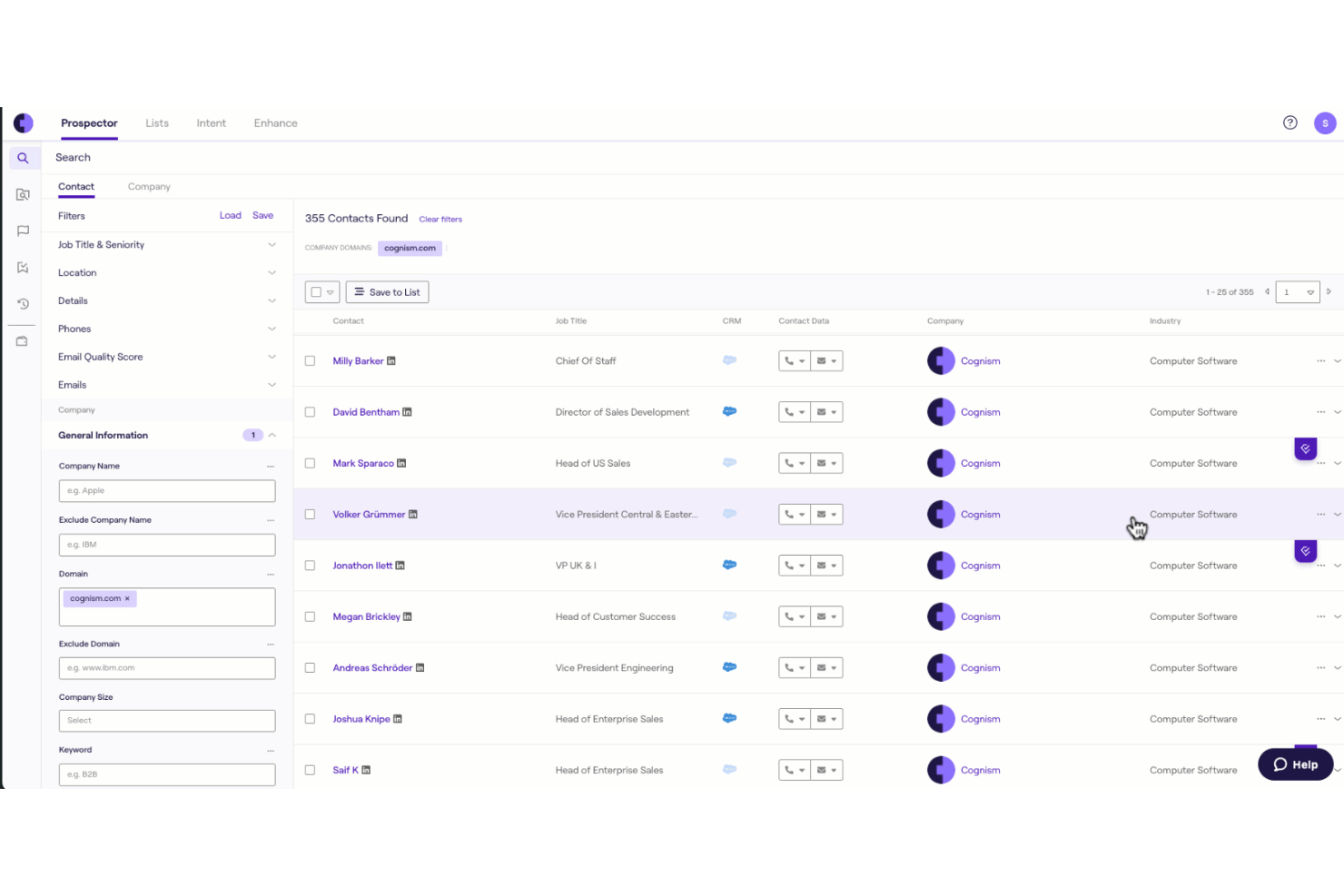Open David Bentham's LinkedIn icon

coord(407,412)
